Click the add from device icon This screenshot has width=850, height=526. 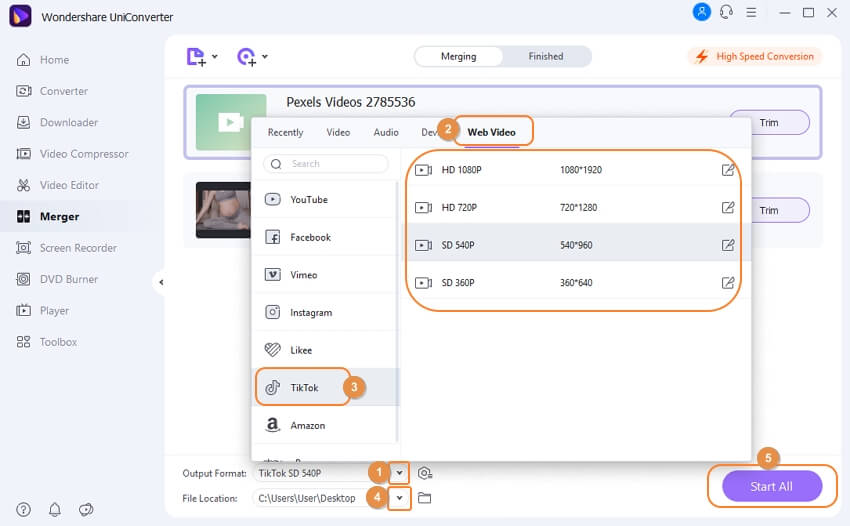[x=246, y=56]
